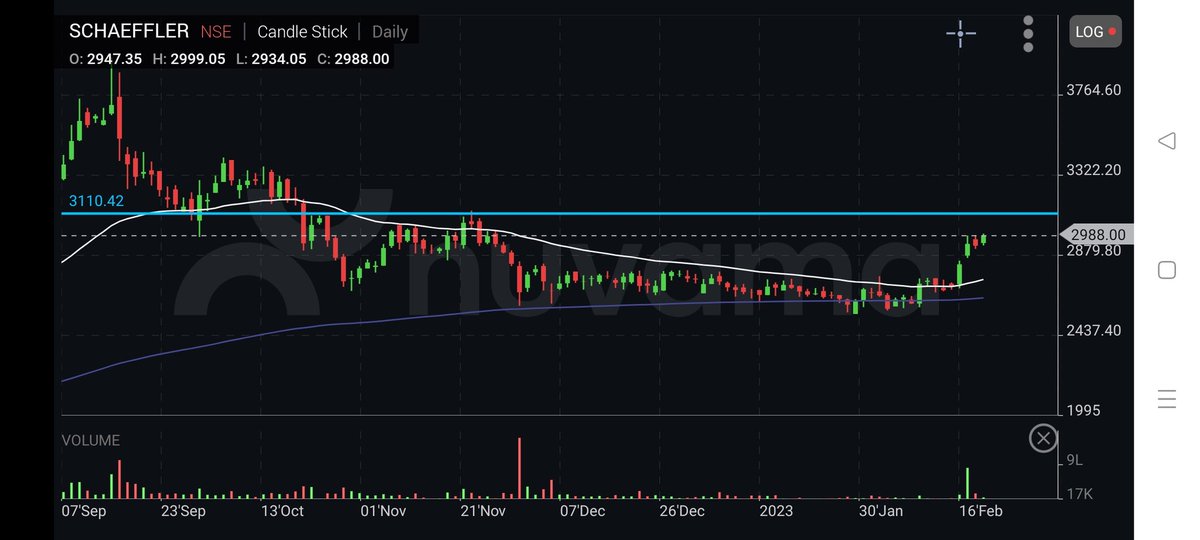The height and width of the screenshot is (540, 1200).
Task: Tap the open price value 2947.35
Action: tap(114, 59)
